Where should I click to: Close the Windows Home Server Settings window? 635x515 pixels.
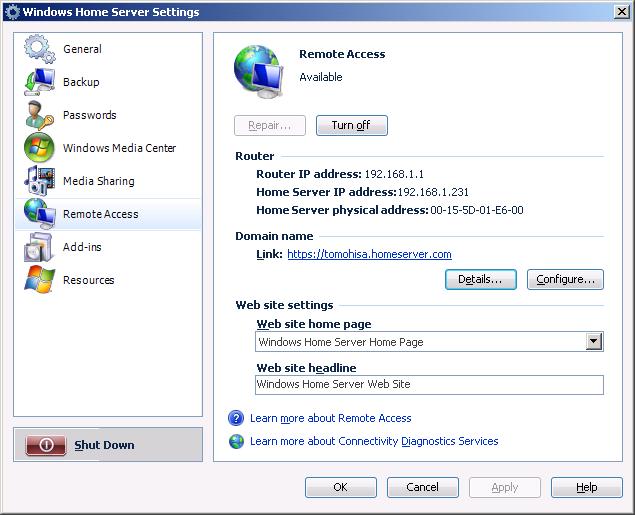[621, 12]
